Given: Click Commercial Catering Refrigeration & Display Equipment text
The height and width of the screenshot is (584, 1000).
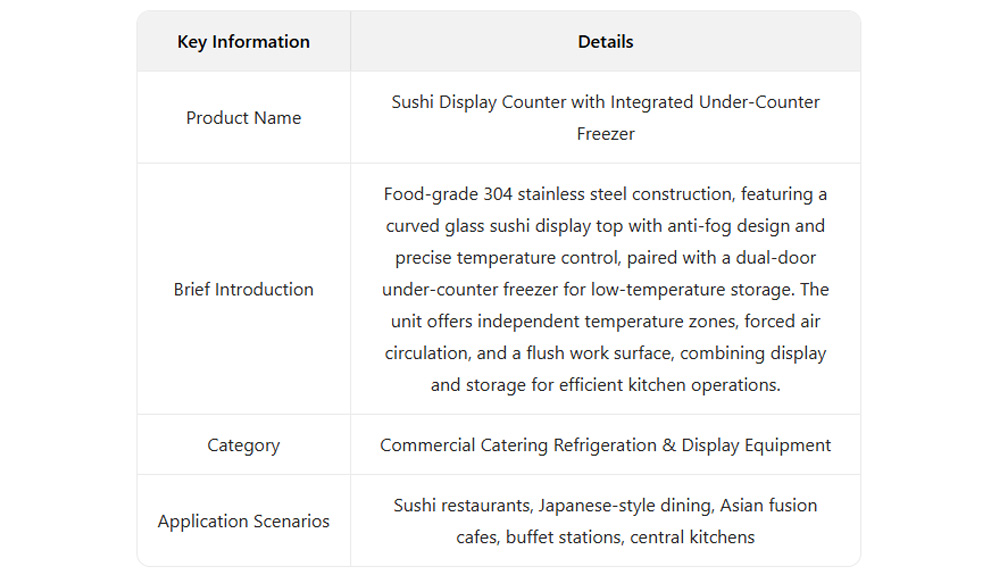Looking at the screenshot, I should tap(605, 446).
